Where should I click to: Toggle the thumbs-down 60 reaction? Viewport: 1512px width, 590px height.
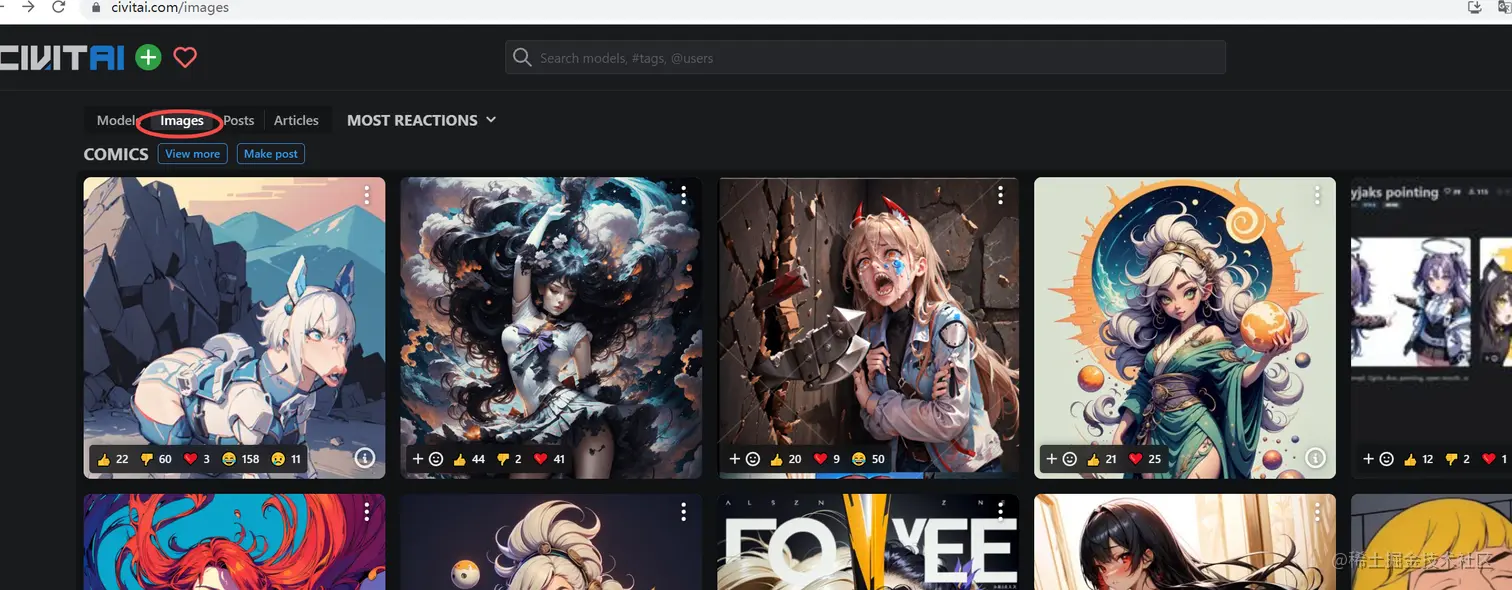[156, 459]
